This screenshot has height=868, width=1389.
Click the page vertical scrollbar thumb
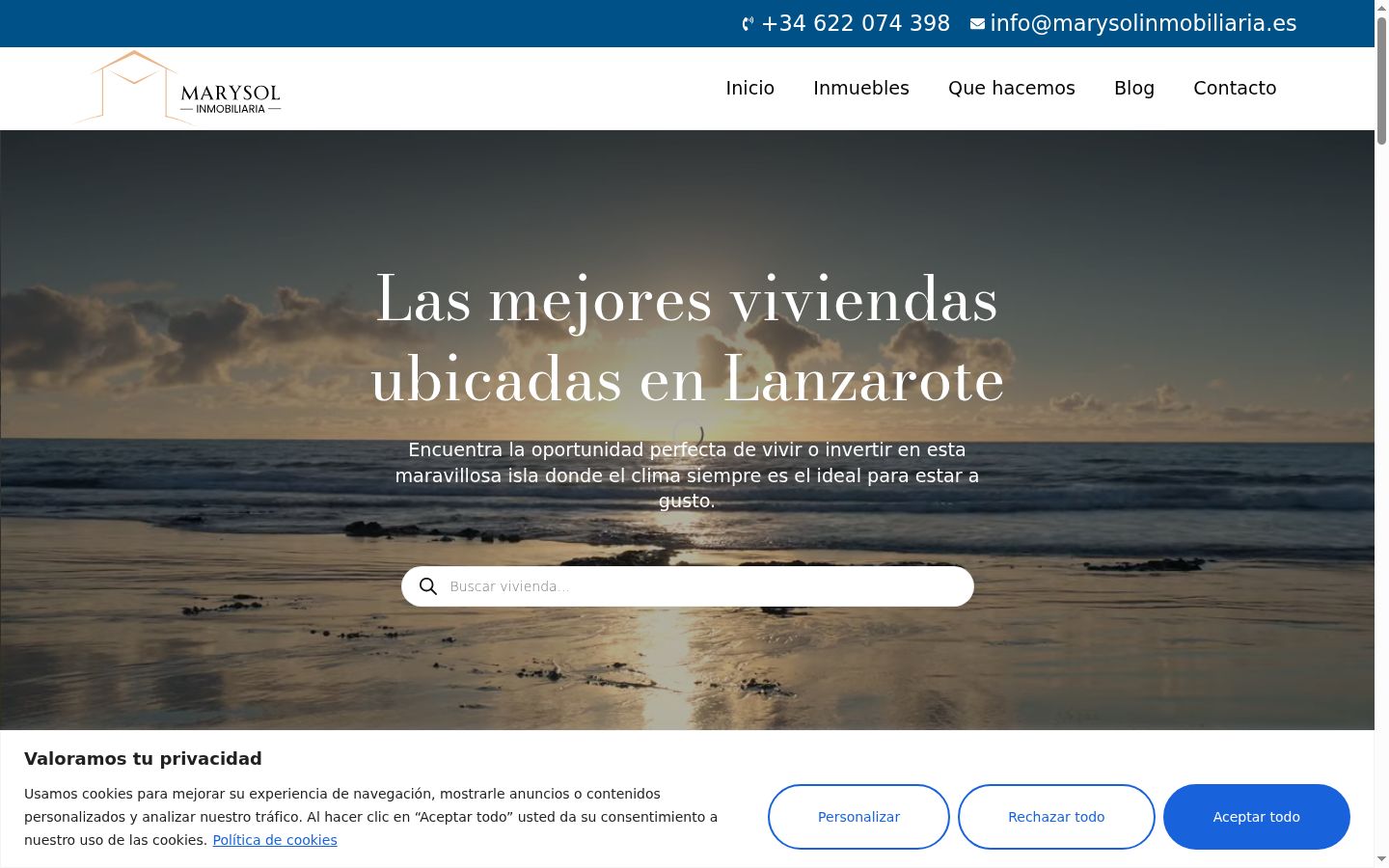click(1381, 81)
